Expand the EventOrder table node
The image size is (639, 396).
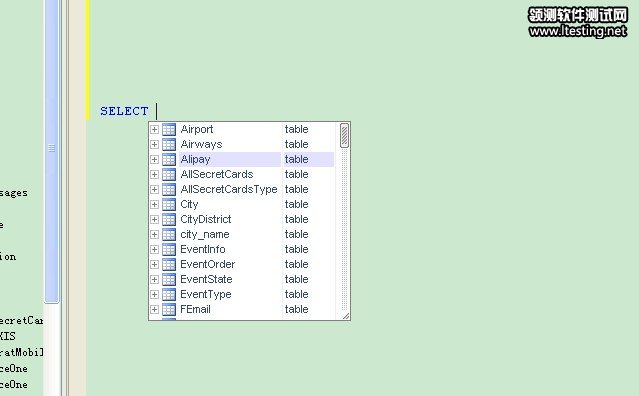(x=154, y=264)
